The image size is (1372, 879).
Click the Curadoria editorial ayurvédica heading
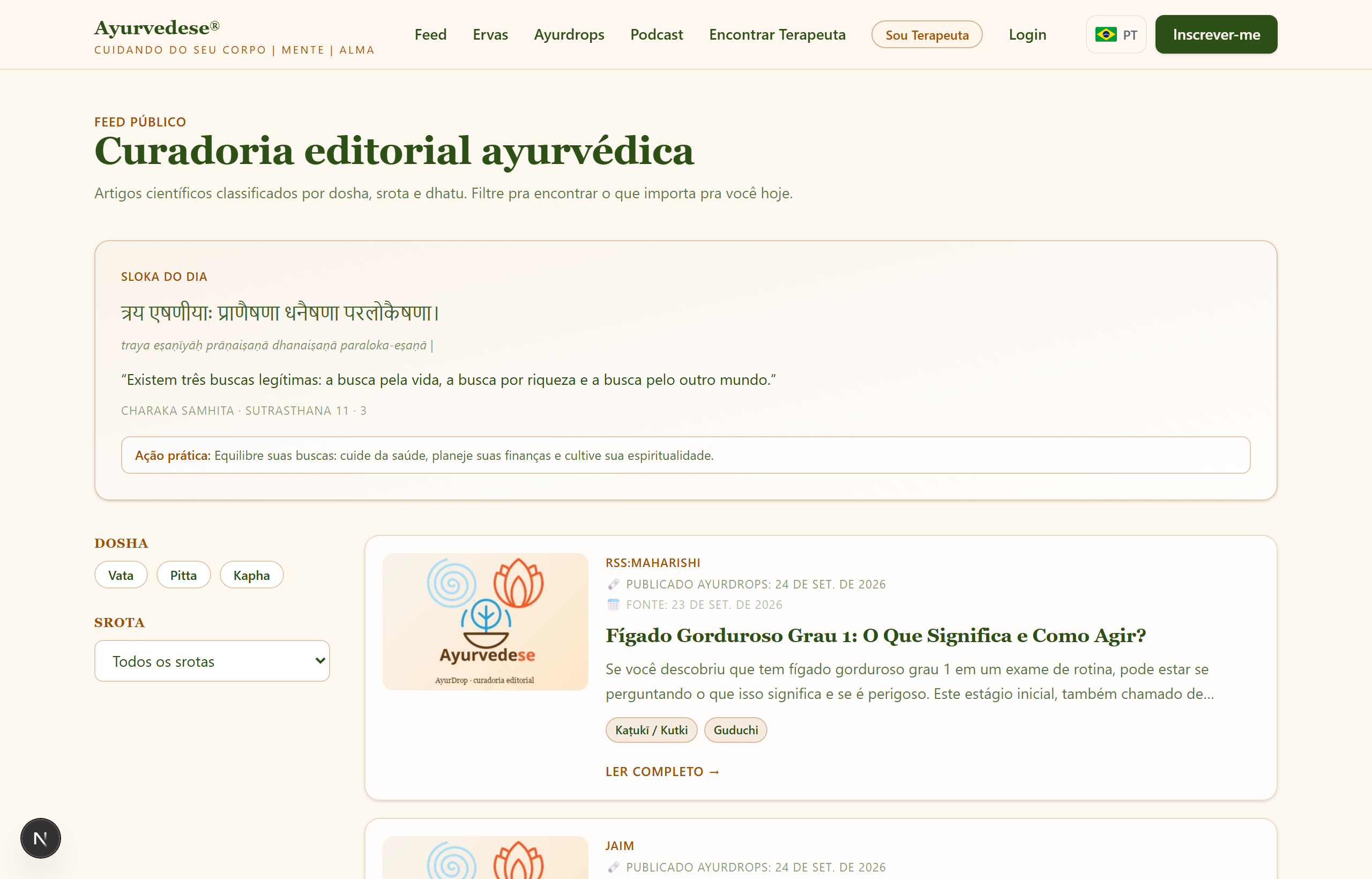click(x=394, y=151)
